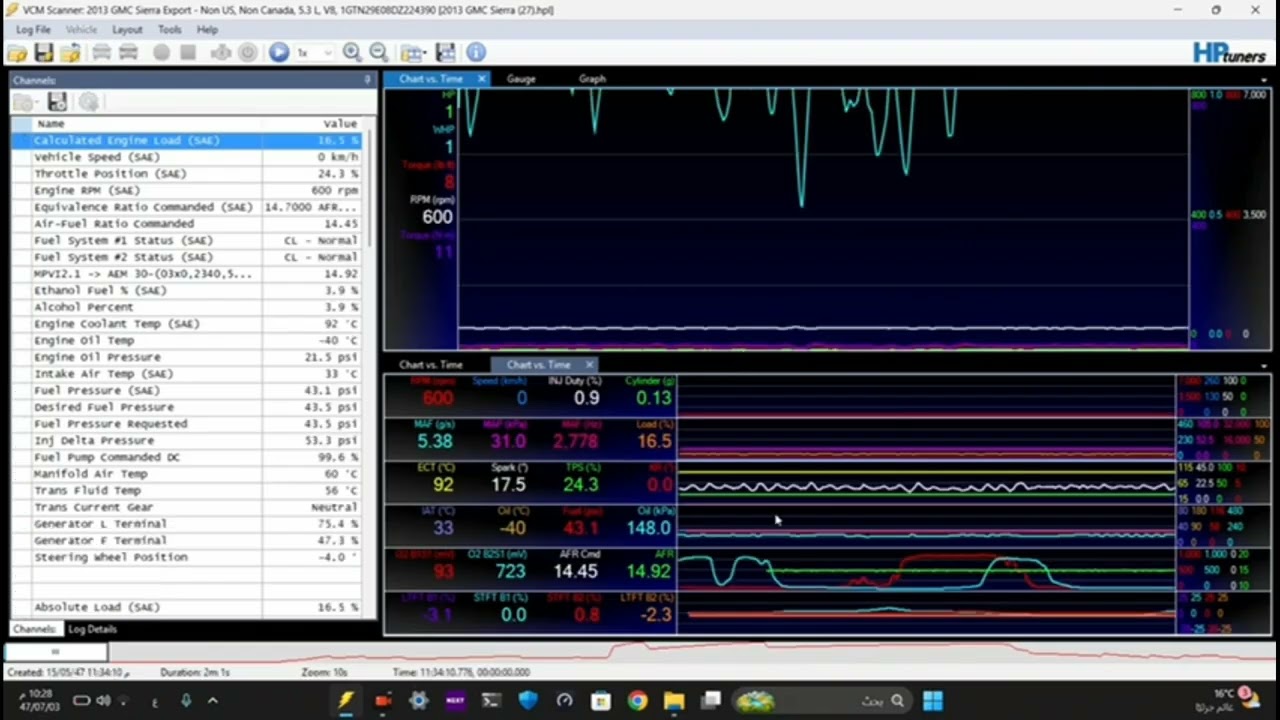
Task: Open File Explorer from the taskbar
Action: 674,701
